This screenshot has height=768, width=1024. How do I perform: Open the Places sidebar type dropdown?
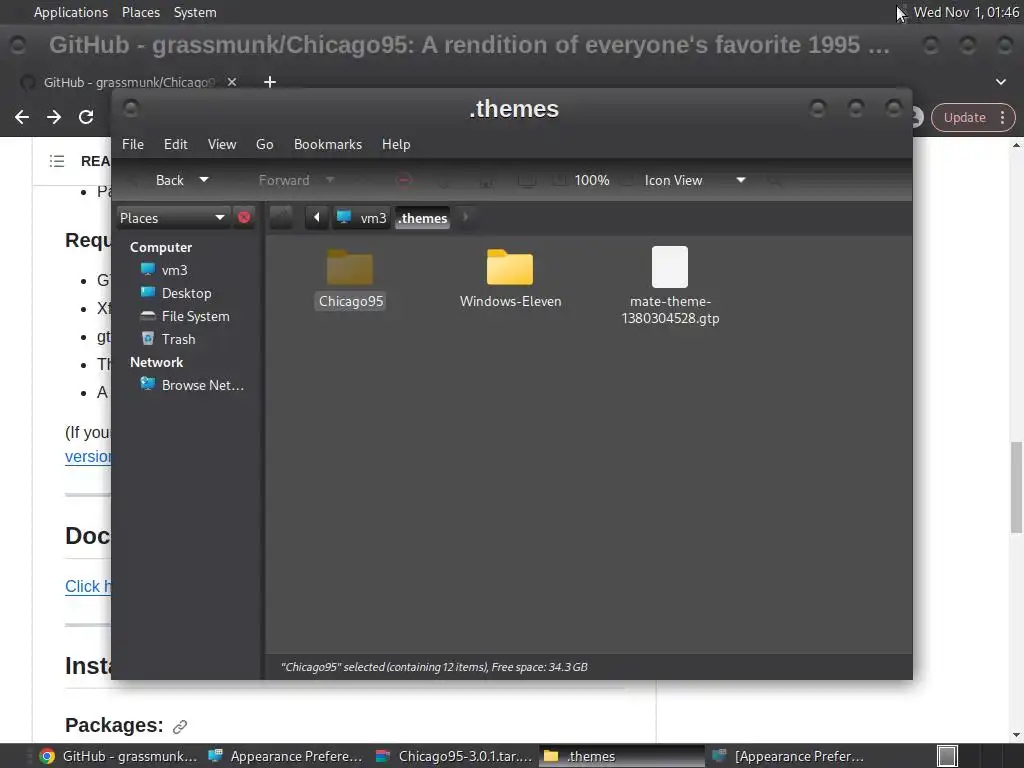[x=172, y=217]
